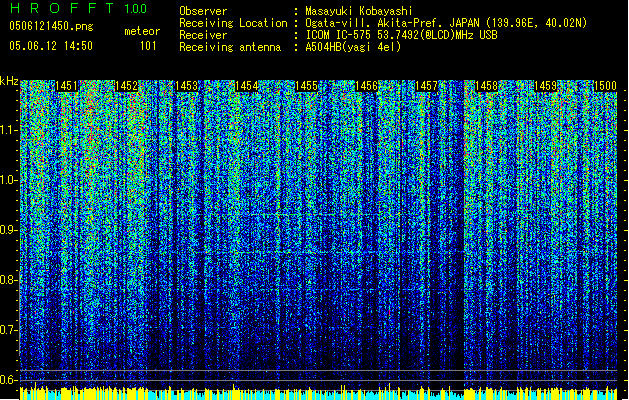629x400 pixels.
Task: Click the Observer field label
Action: [x=203, y=11]
